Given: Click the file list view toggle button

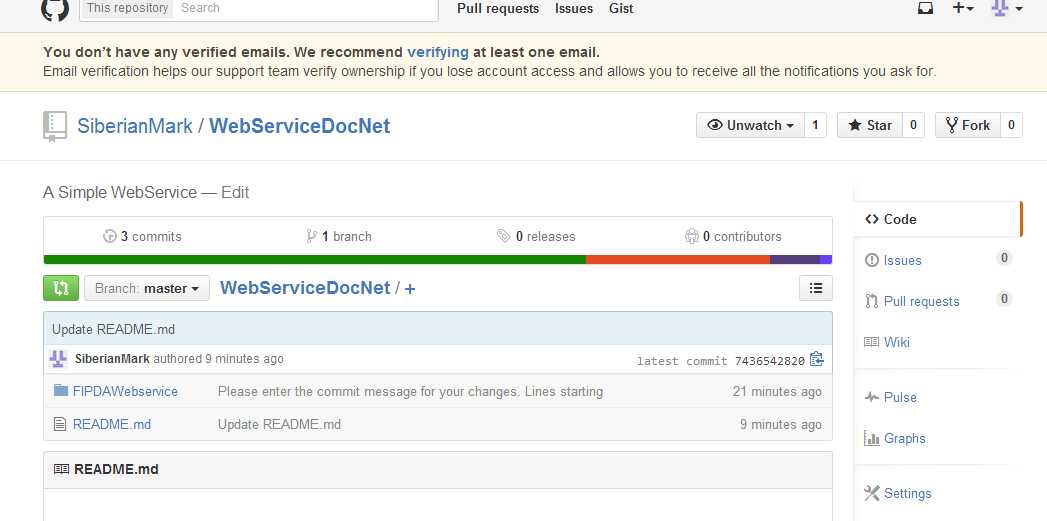Looking at the screenshot, I should tap(815, 288).
